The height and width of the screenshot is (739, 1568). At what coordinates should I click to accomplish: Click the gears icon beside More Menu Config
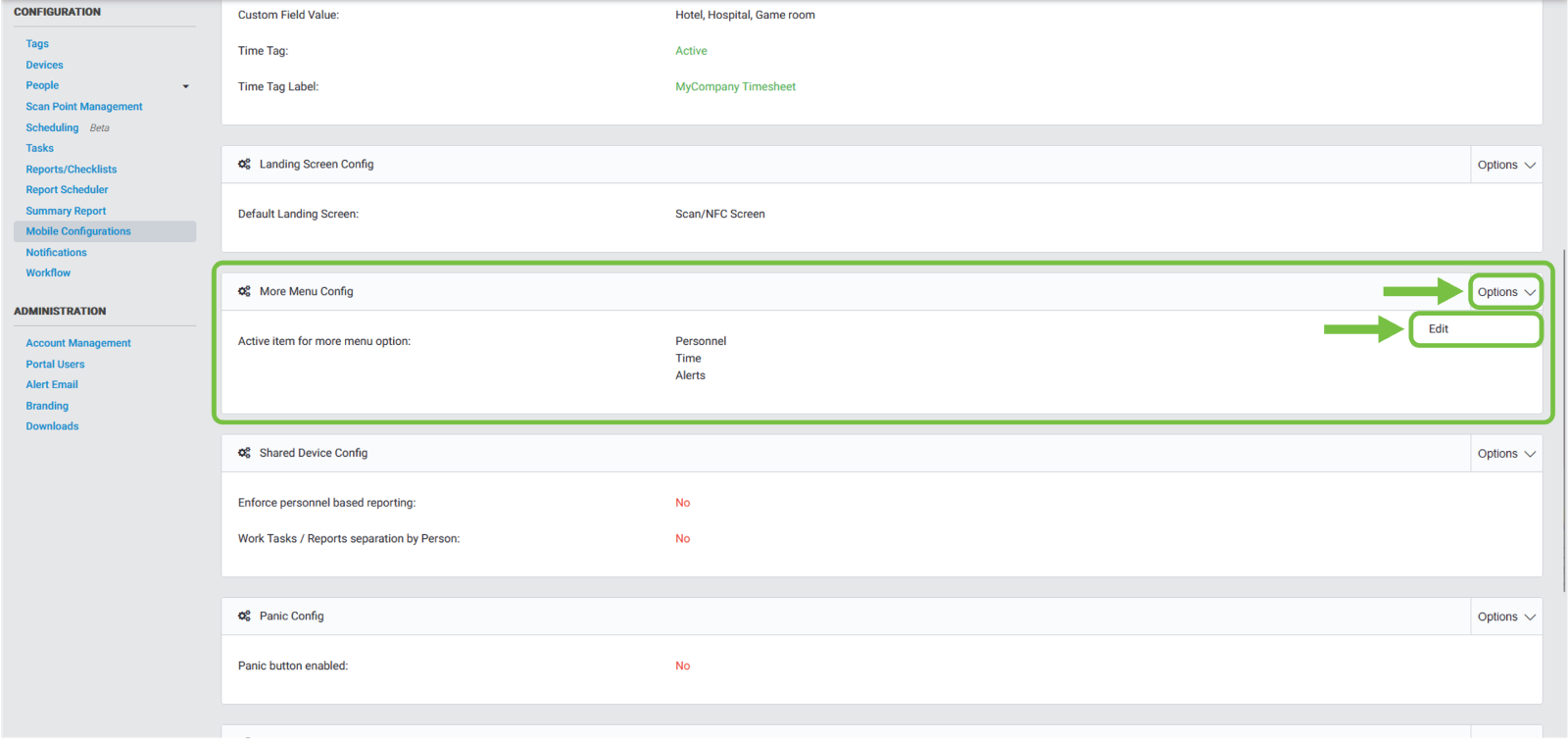[x=244, y=291]
